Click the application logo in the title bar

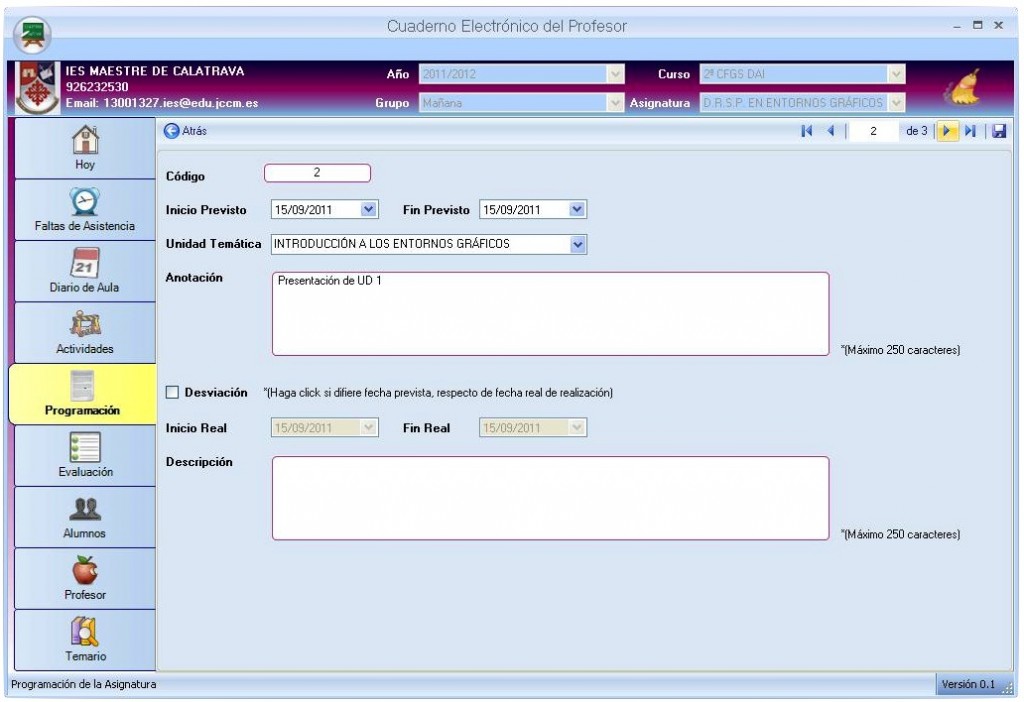33,35
